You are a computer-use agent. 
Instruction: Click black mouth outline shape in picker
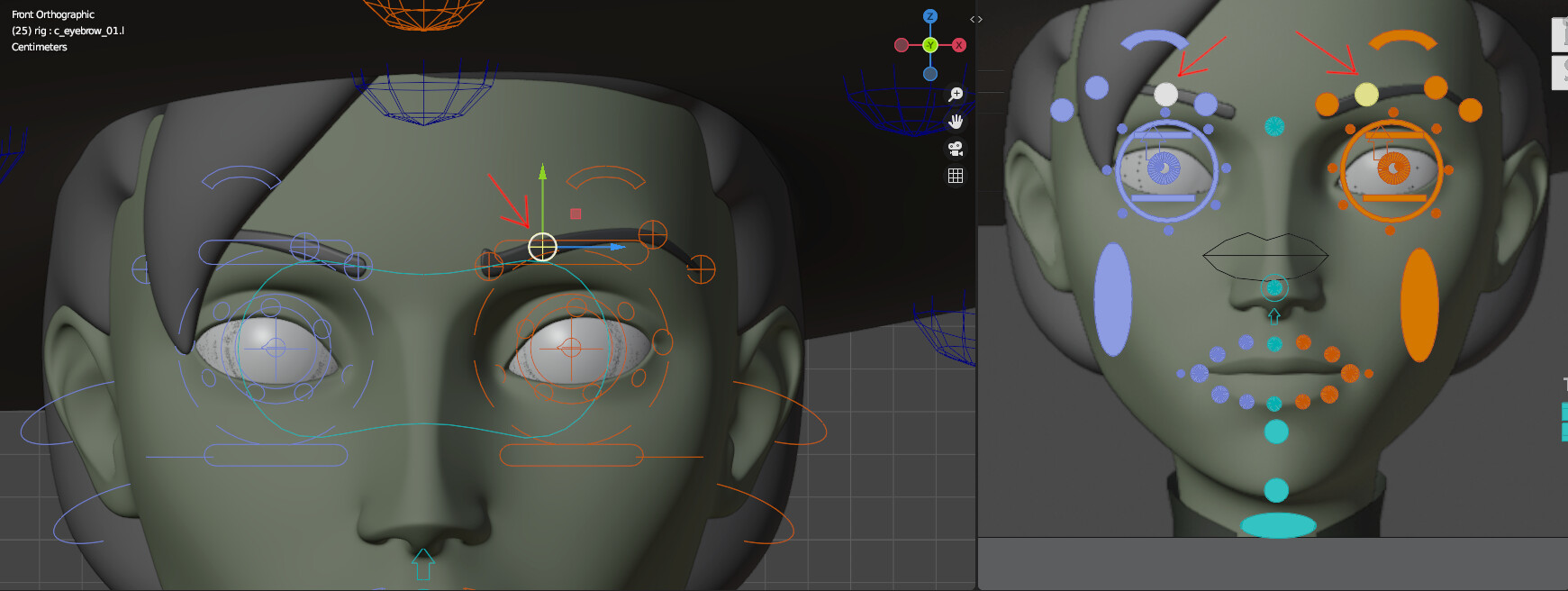click(x=1265, y=255)
